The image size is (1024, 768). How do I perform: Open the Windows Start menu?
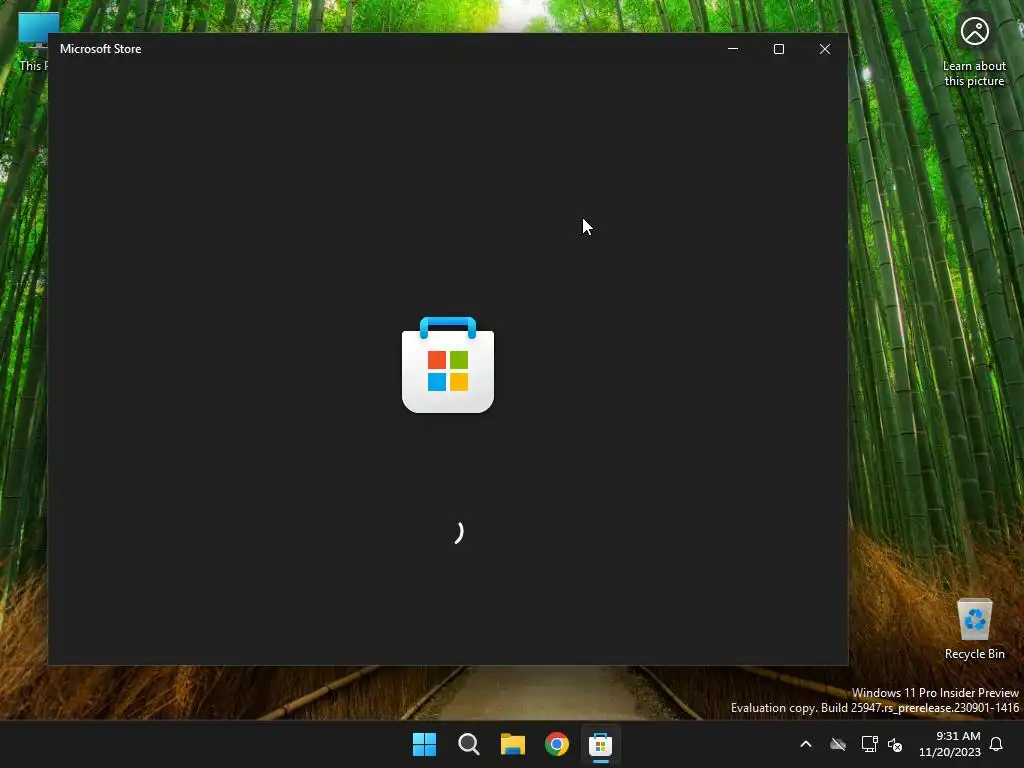(424, 744)
